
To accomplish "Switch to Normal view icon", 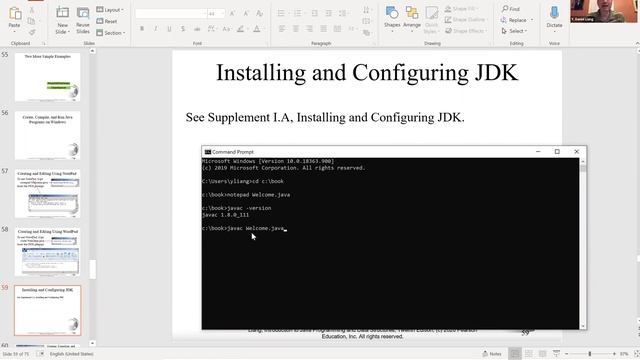I will [x=515, y=354].
